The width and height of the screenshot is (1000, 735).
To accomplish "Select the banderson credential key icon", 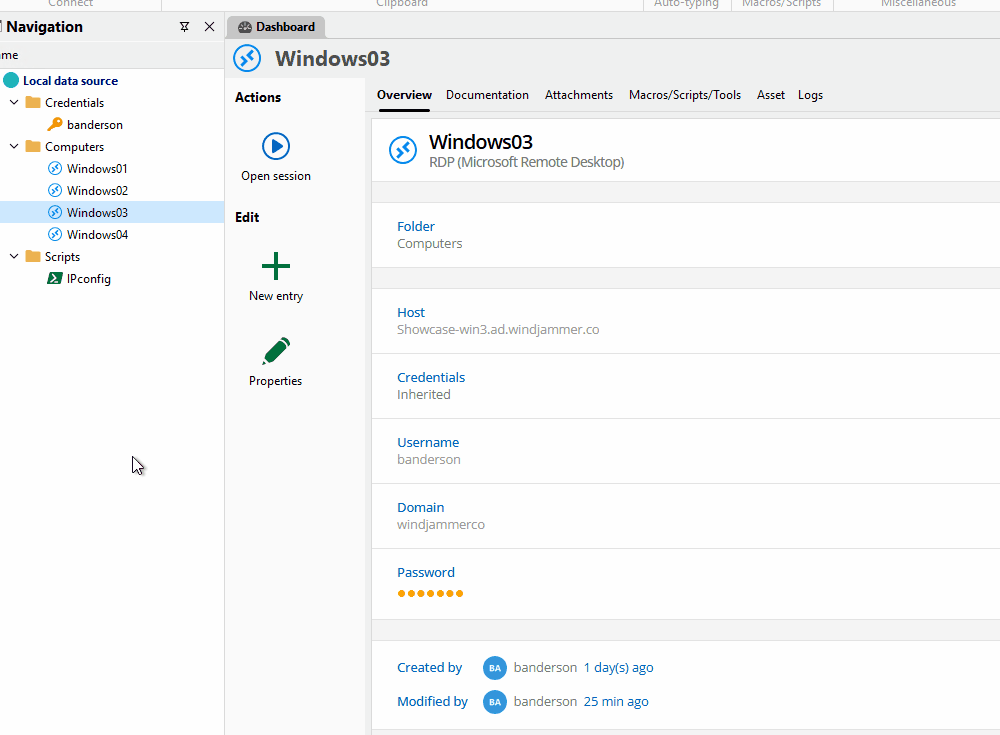I will tap(55, 125).
